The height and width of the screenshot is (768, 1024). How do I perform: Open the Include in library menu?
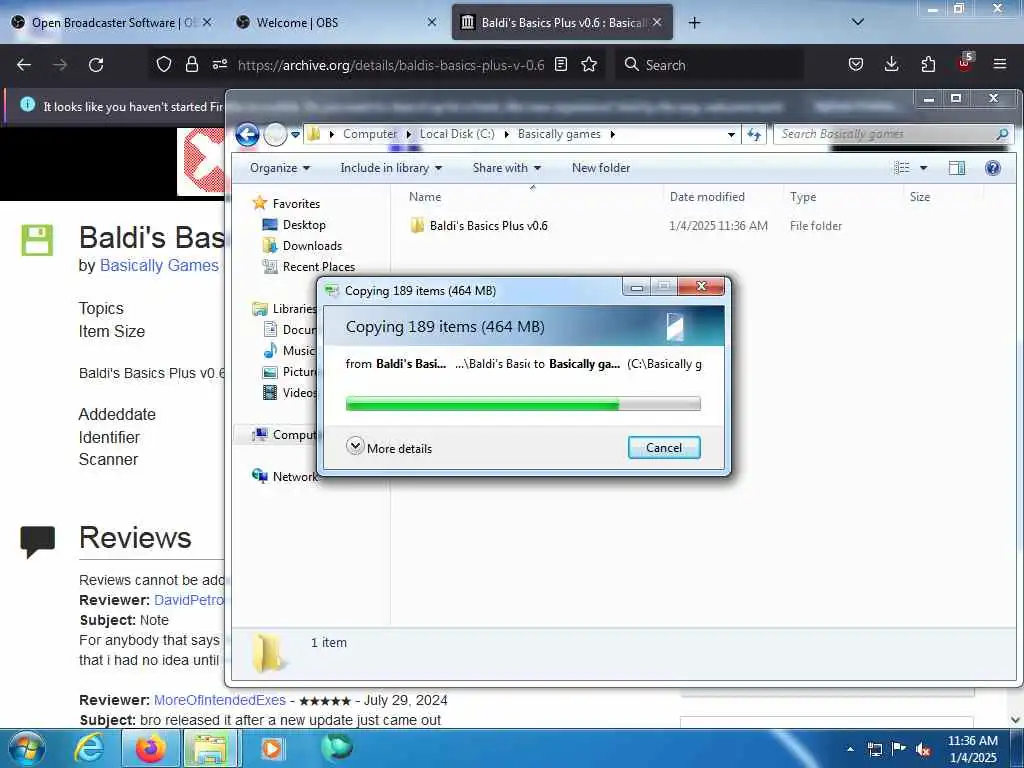tap(391, 168)
